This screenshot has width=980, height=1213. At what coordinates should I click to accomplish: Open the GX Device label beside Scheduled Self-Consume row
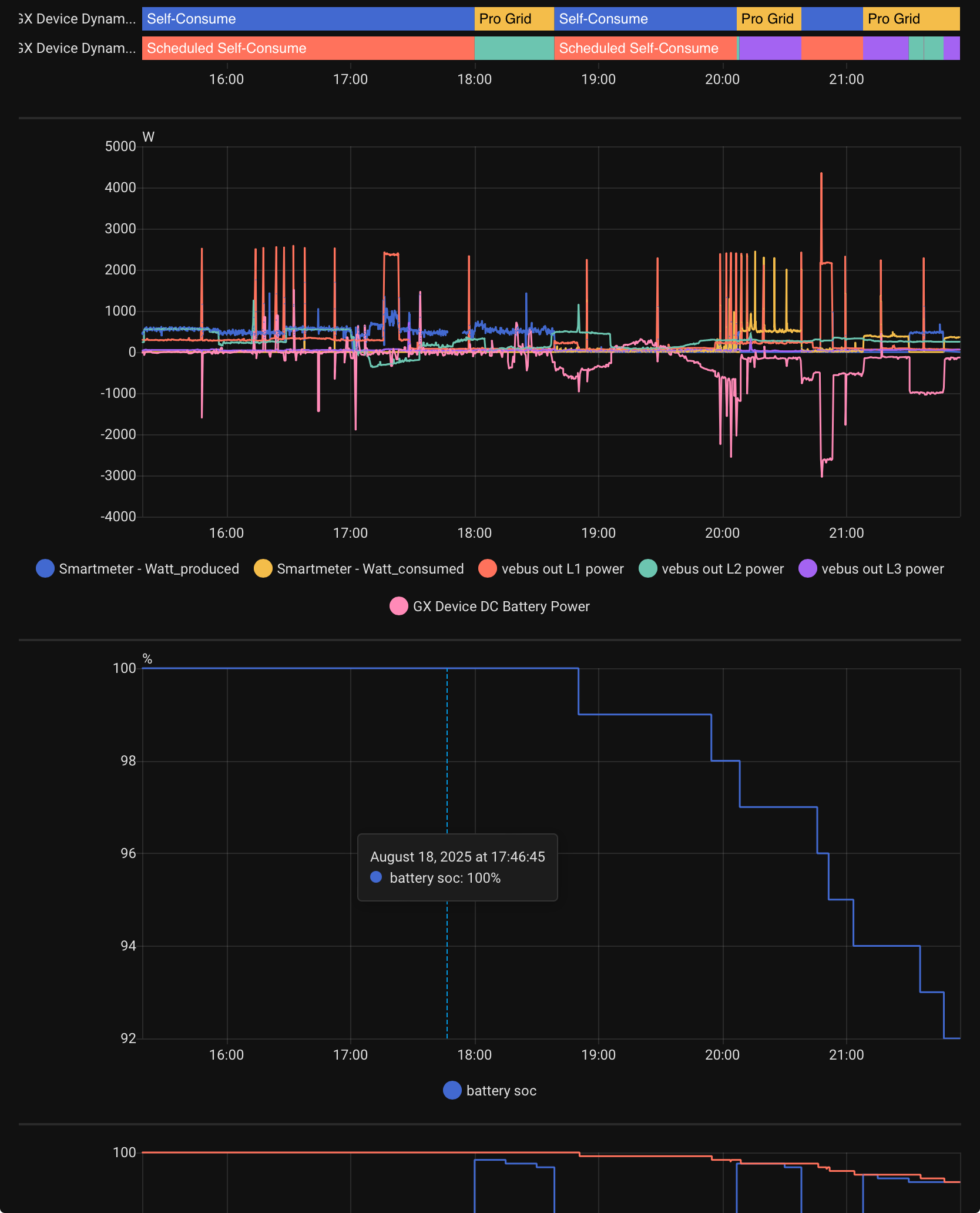pos(78,48)
